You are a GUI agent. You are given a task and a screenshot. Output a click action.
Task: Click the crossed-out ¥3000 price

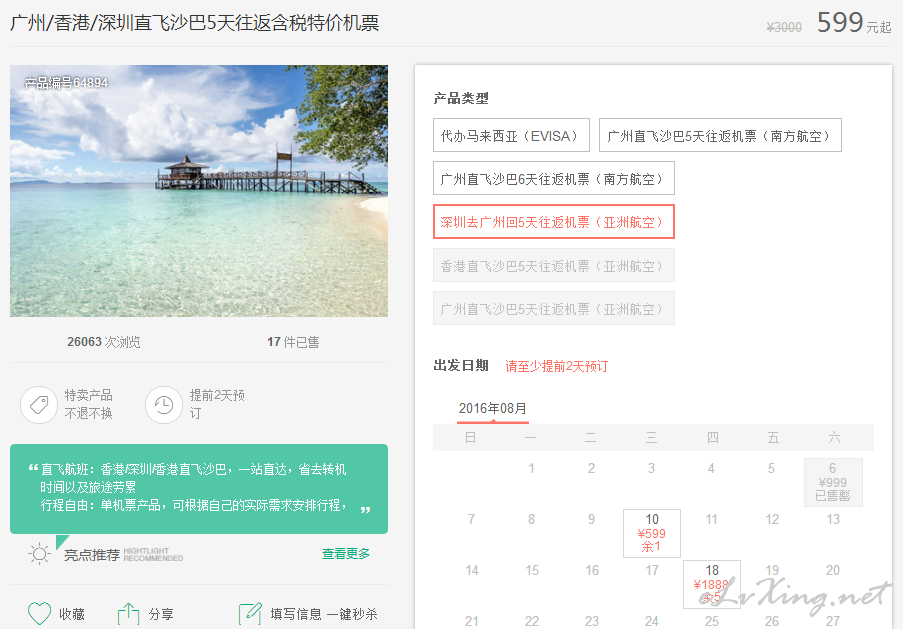[x=784, y=26]
